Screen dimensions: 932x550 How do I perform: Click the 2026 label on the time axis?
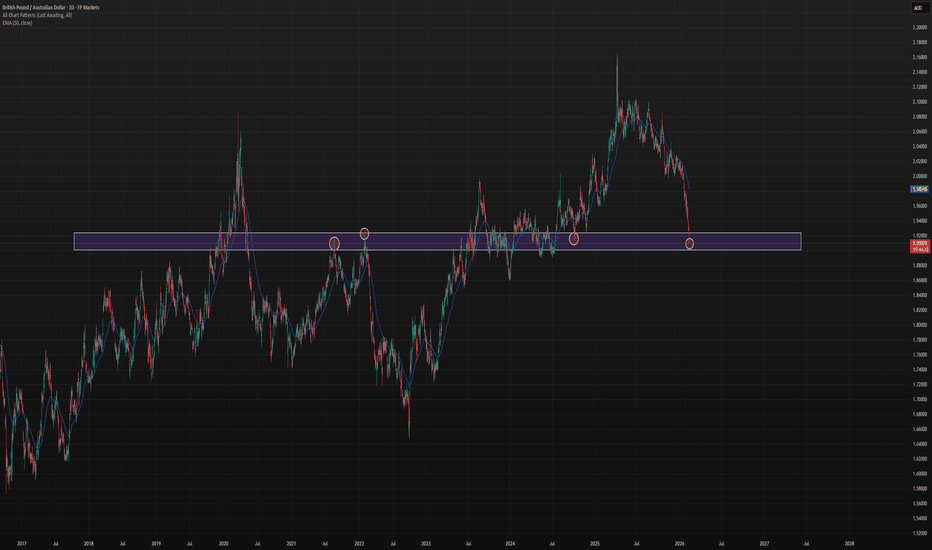(x=679, y=543)
